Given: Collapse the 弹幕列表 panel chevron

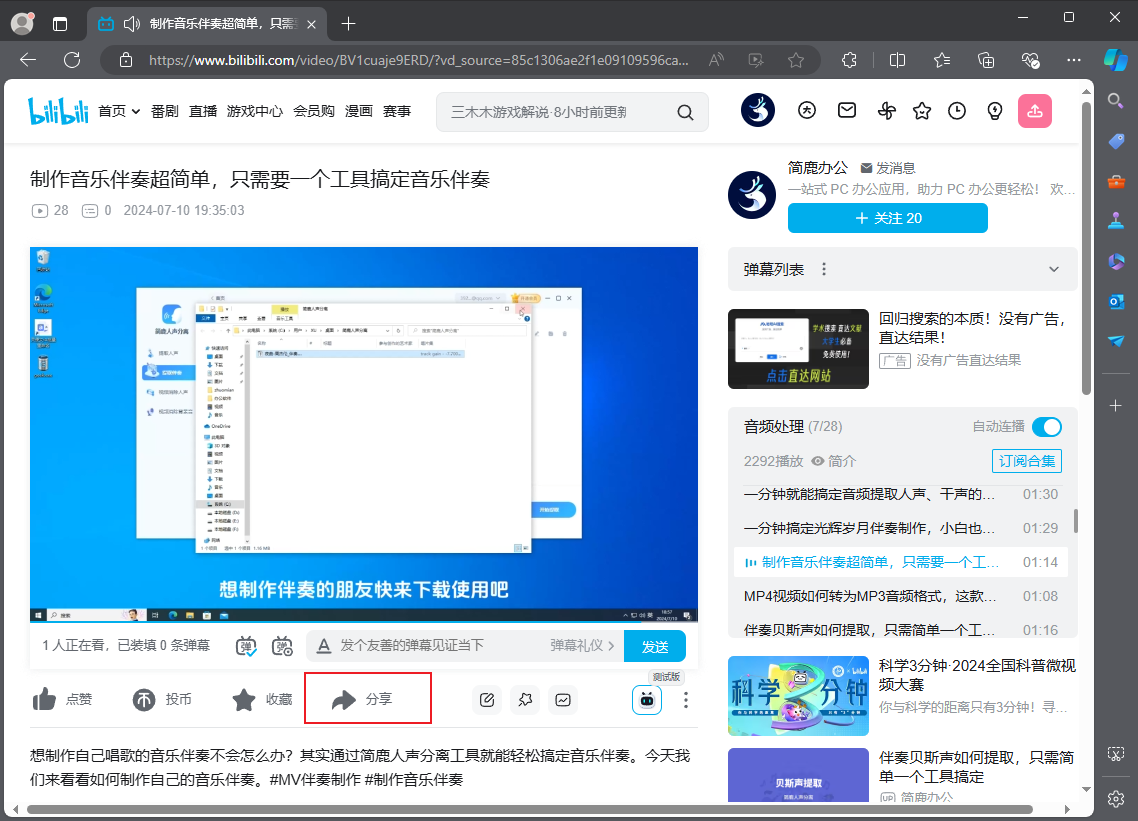Looking at the screenshot, I should point(1054,269).
